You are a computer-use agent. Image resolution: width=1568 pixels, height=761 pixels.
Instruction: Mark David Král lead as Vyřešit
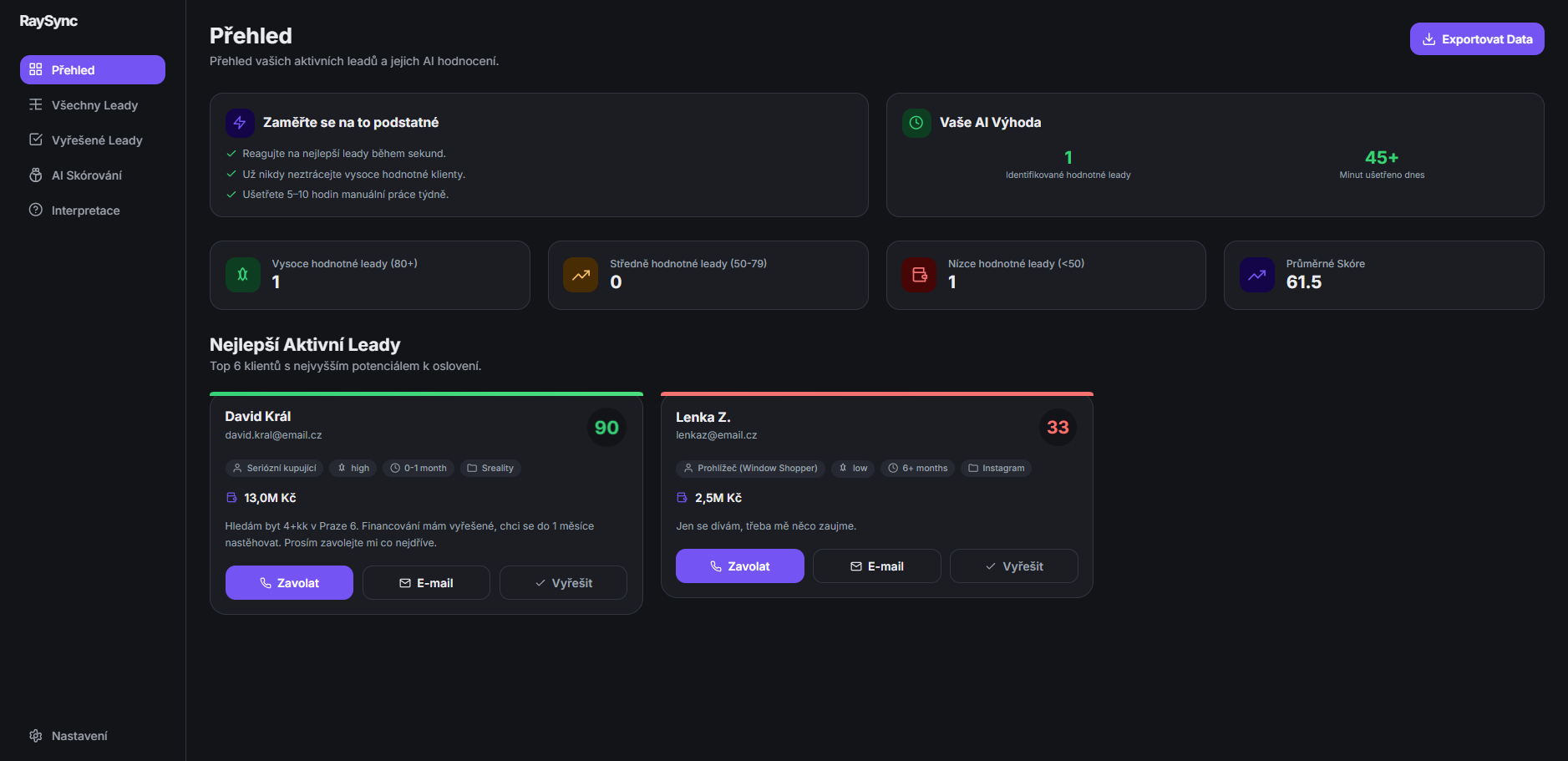point(563,583)
